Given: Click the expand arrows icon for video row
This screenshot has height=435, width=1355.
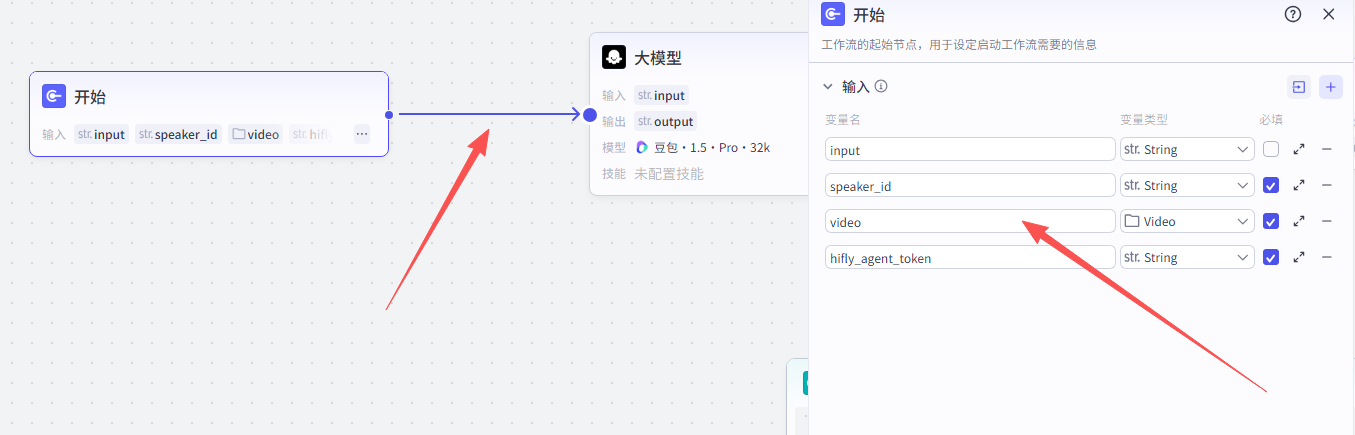Looking at the screenshot, I should (x=1299, y=222).
